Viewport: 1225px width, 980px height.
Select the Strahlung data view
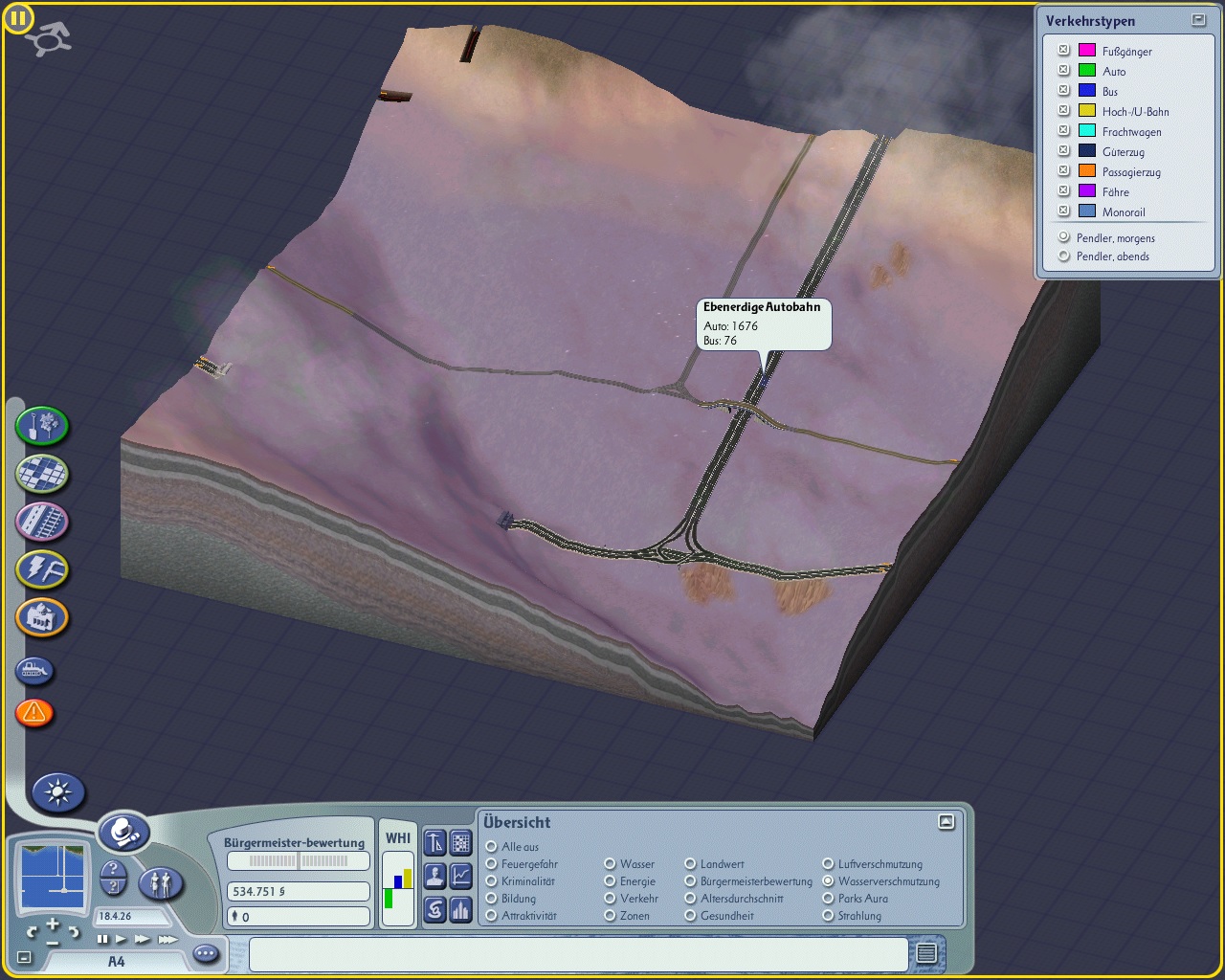pyautogui.click(x=828, y=915)
